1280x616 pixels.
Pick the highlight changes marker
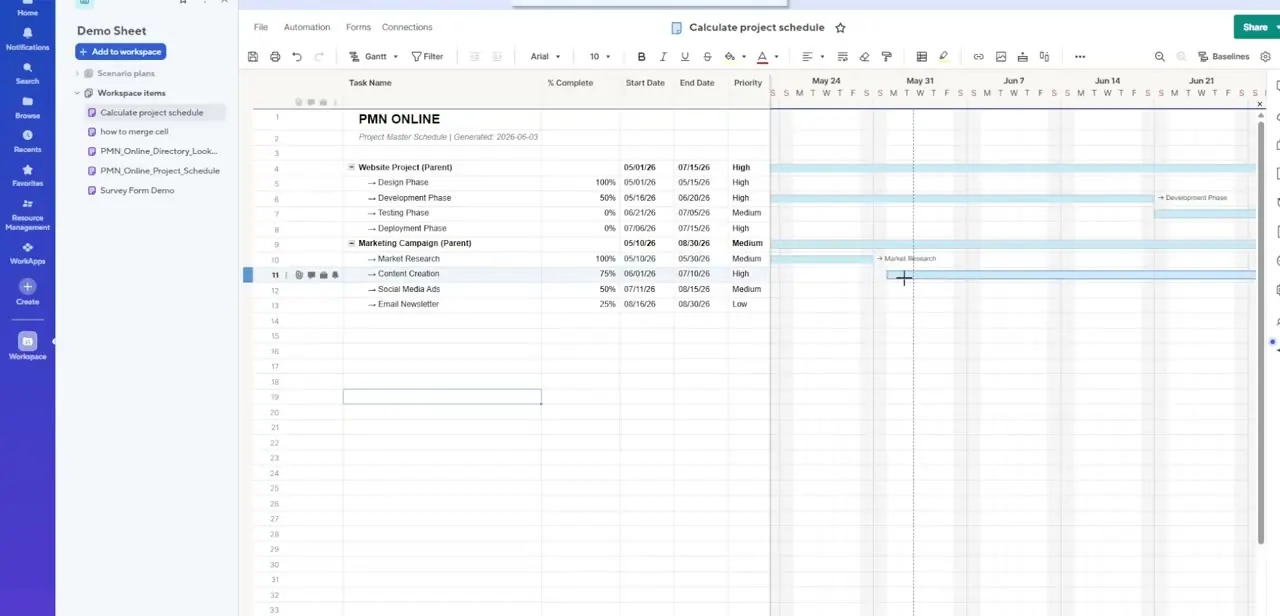[943, 57]
